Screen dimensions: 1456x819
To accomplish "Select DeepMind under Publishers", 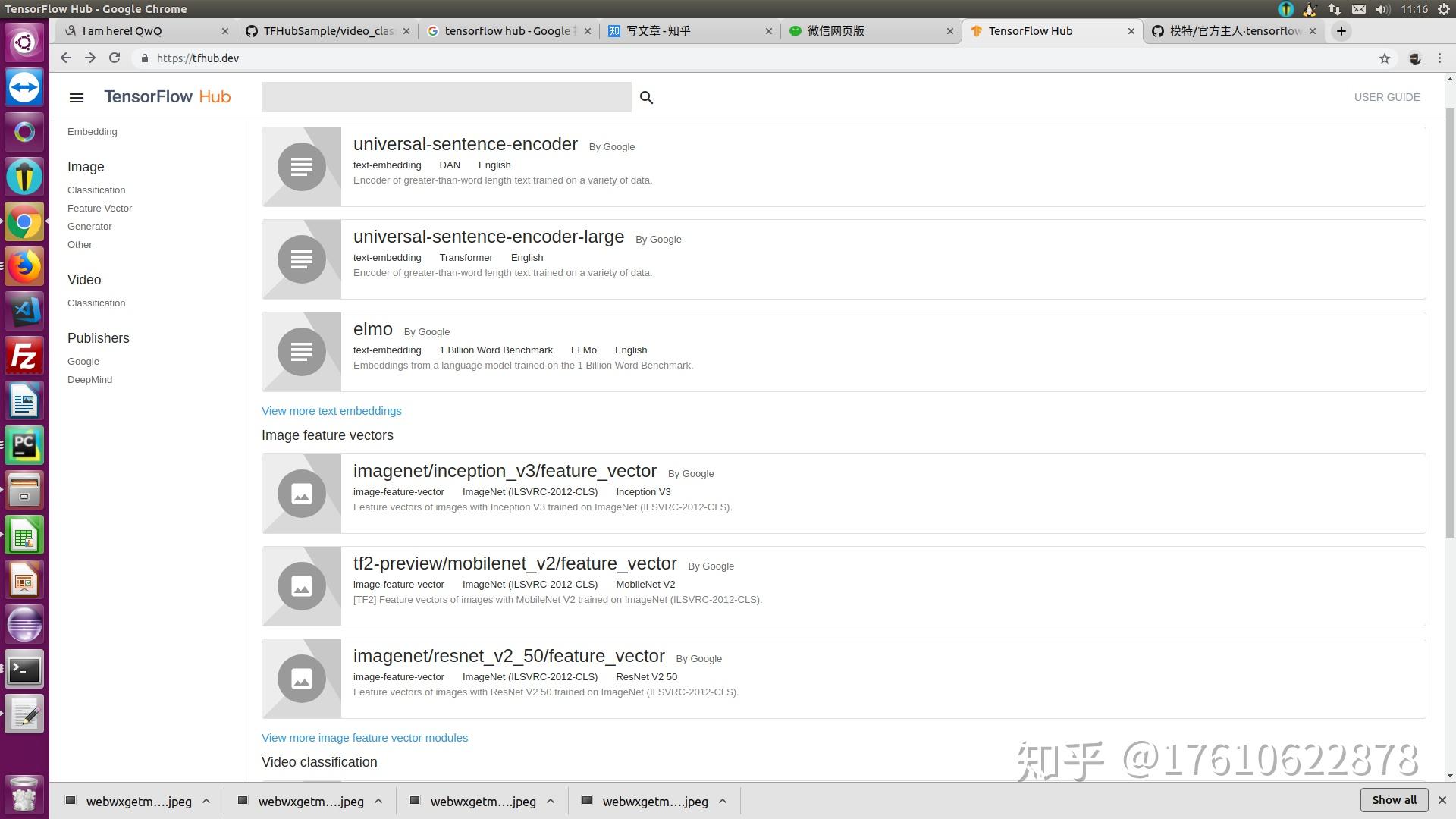I will (x=89, y=380).
